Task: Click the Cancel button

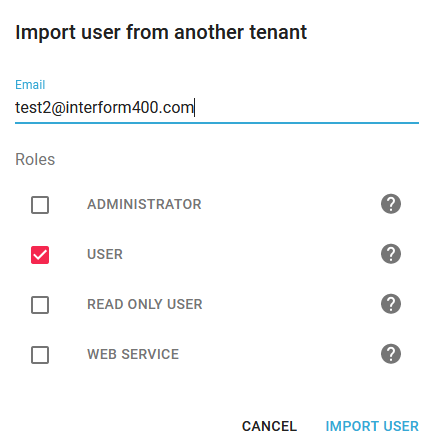Action: pos(269,426)
